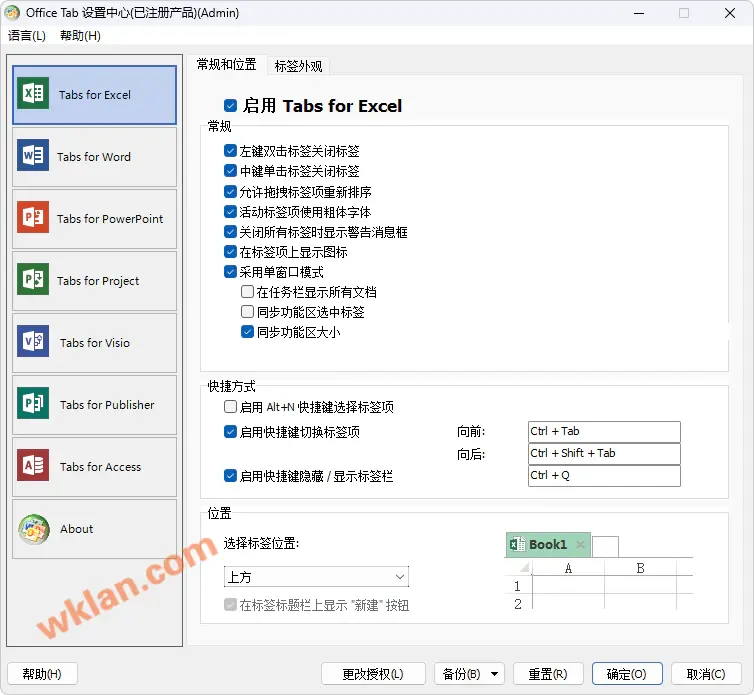Viewport: 754px width, 695px height.
Task: Click the Excel icon on Book1 preview tab
Action: click(x=517, y=544)
